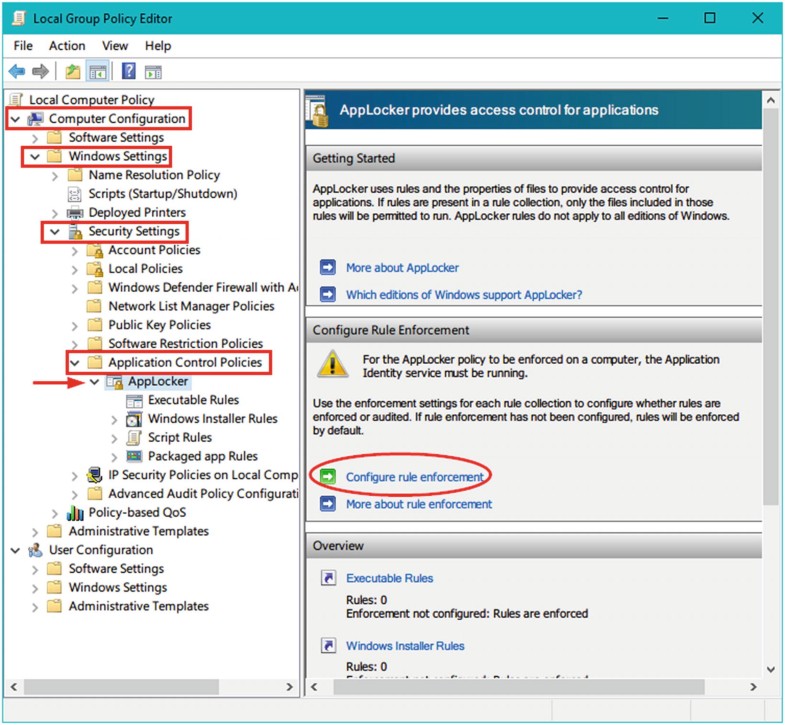
Task: Click the left tree horizontal scrollbar thumb
Action: coord(121,687)
